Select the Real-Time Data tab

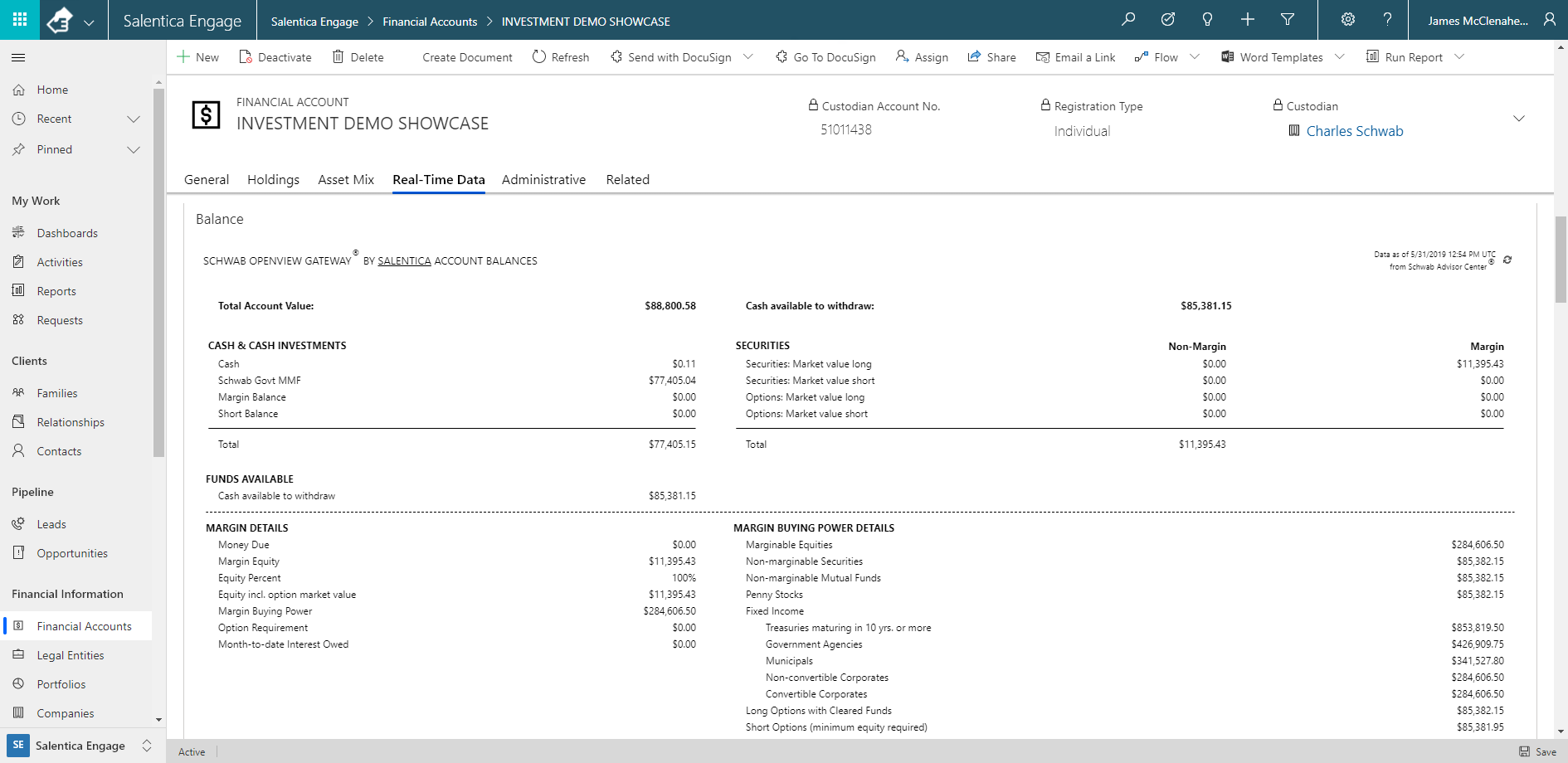click(438, 180)
